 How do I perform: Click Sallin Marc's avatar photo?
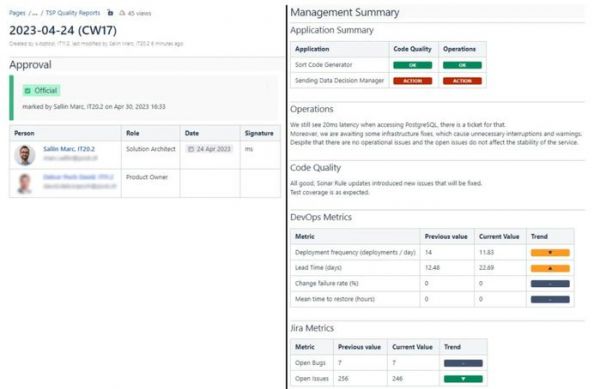(25, 155)
